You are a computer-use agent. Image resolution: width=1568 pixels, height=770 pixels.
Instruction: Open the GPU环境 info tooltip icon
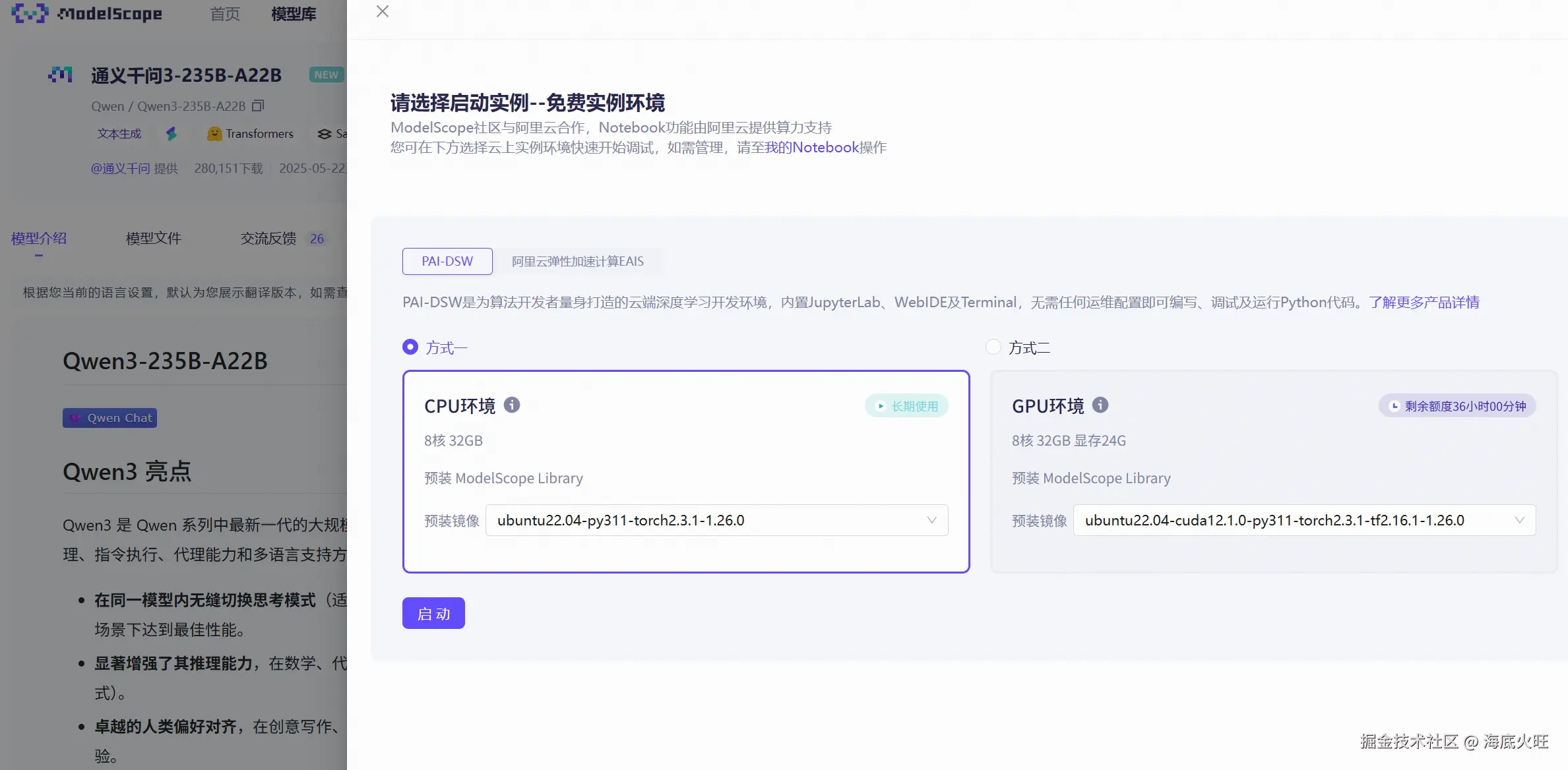coord(1100,405)
